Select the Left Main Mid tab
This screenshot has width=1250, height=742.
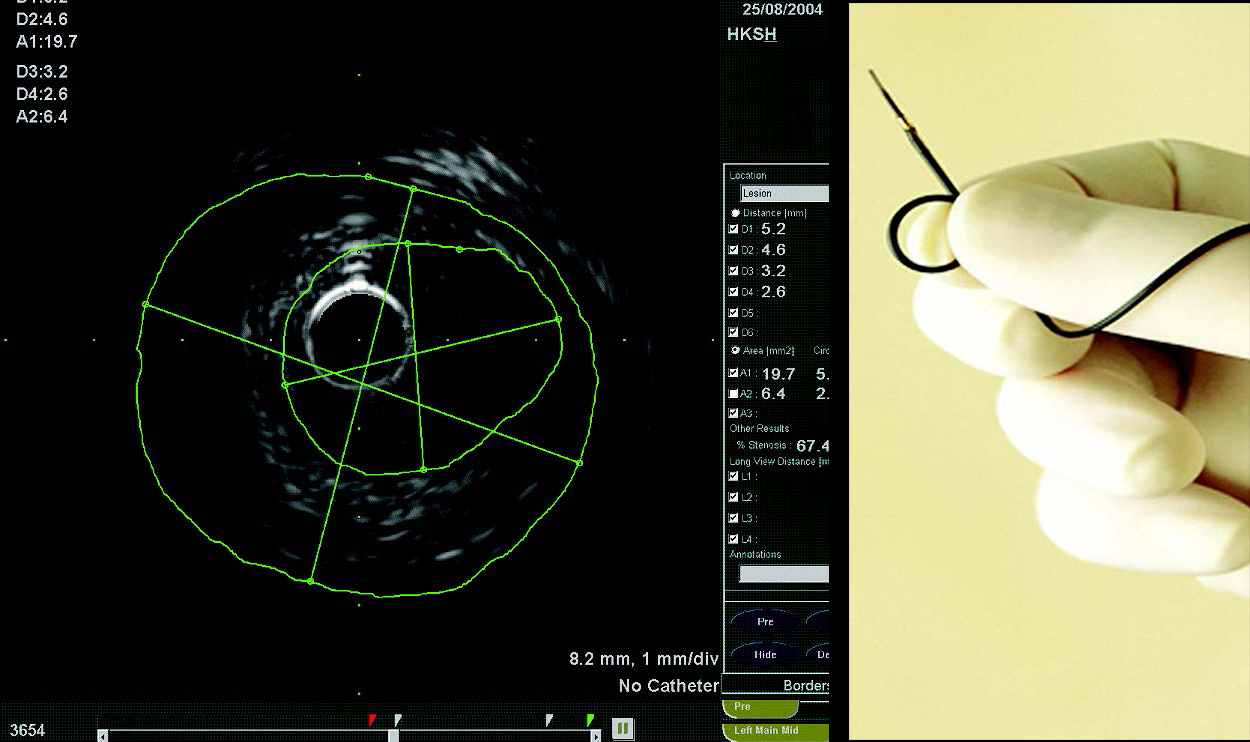(x=774, y=732)
